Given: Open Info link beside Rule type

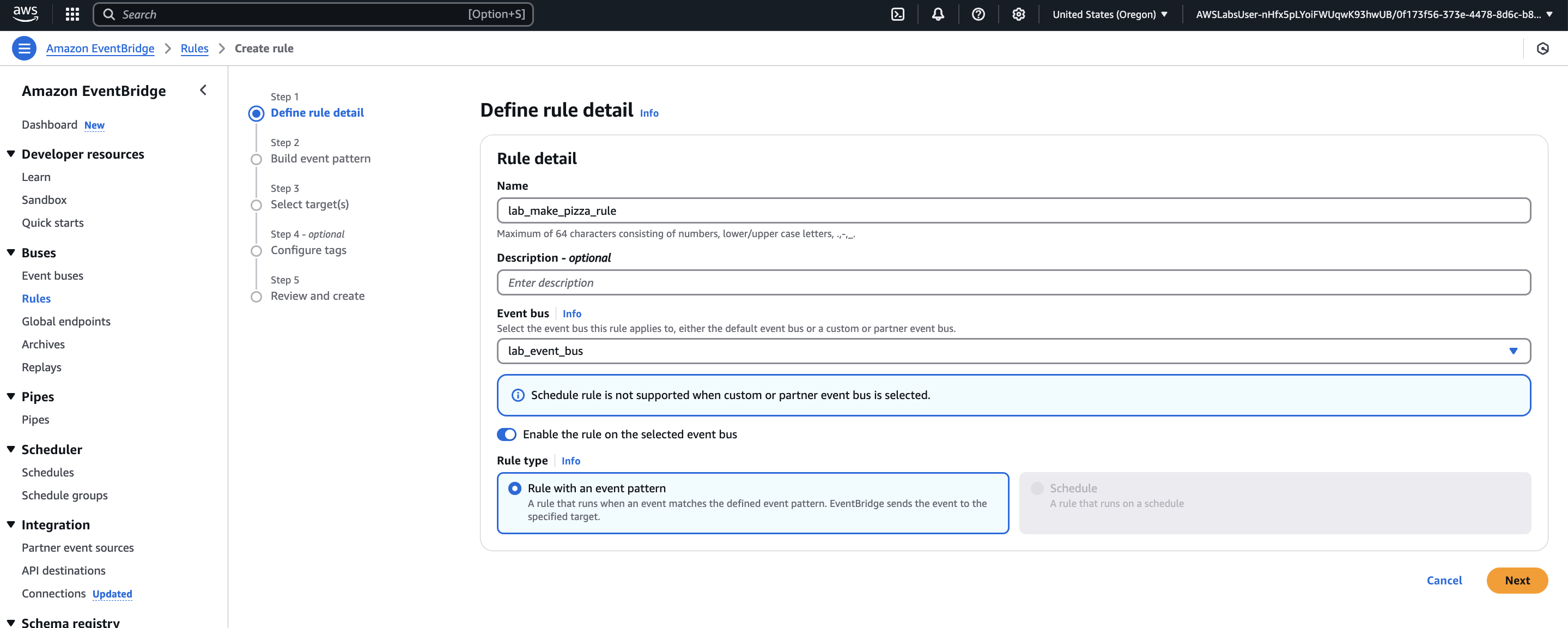Looking at the screenshot, I should (570, 461).
